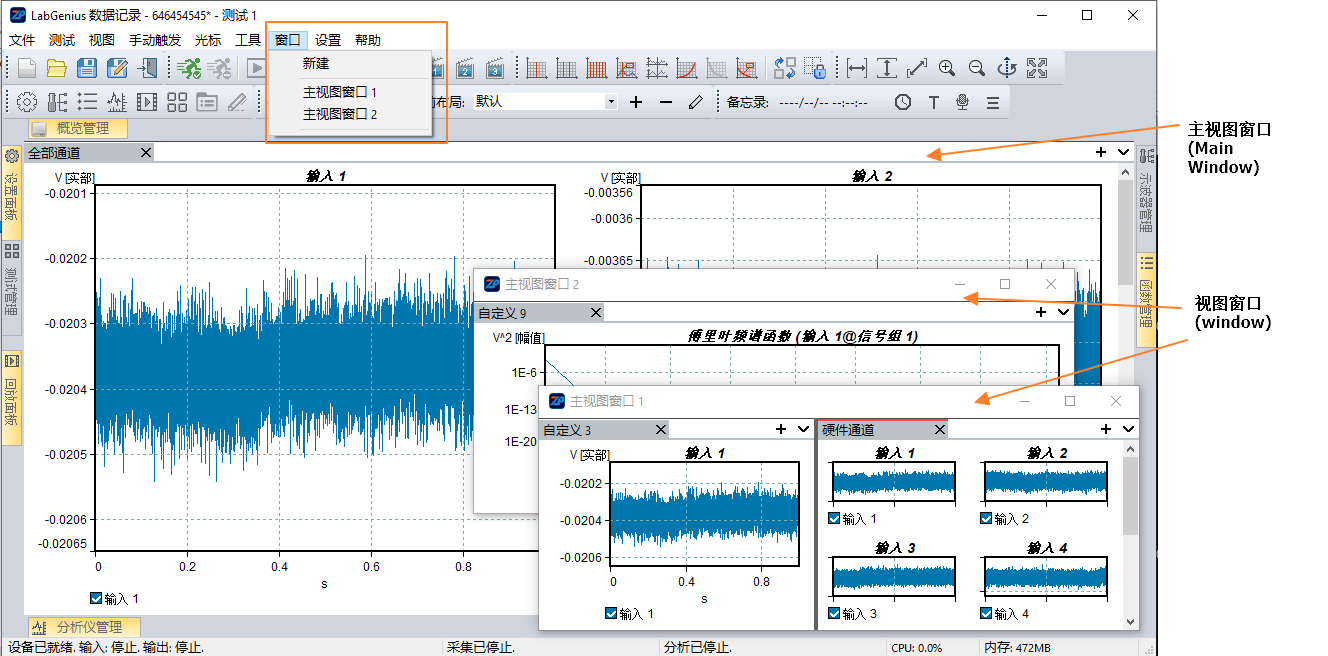Click the save floppy disk icon
Viewport: 1328px width, 656px height.
[87, 68]
